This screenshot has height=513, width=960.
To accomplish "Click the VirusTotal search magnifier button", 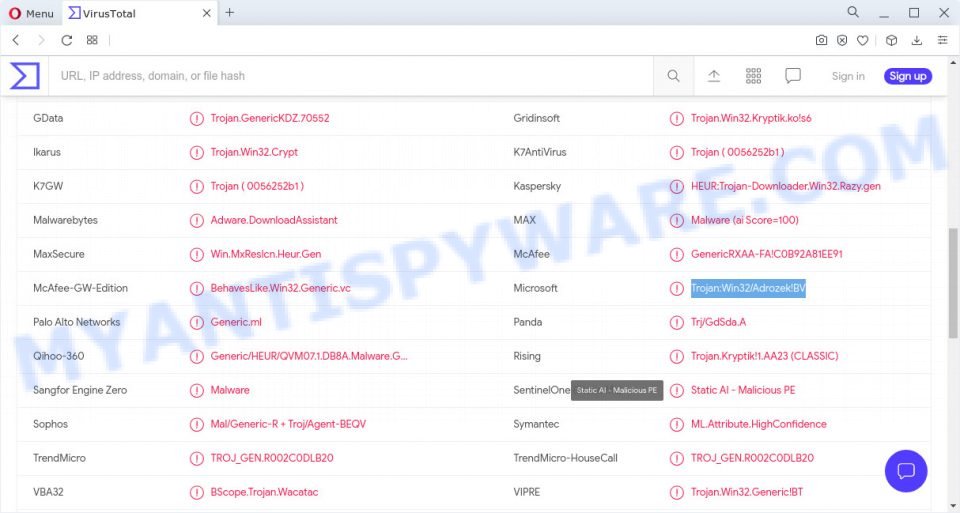I will click(x=673, y=76).
